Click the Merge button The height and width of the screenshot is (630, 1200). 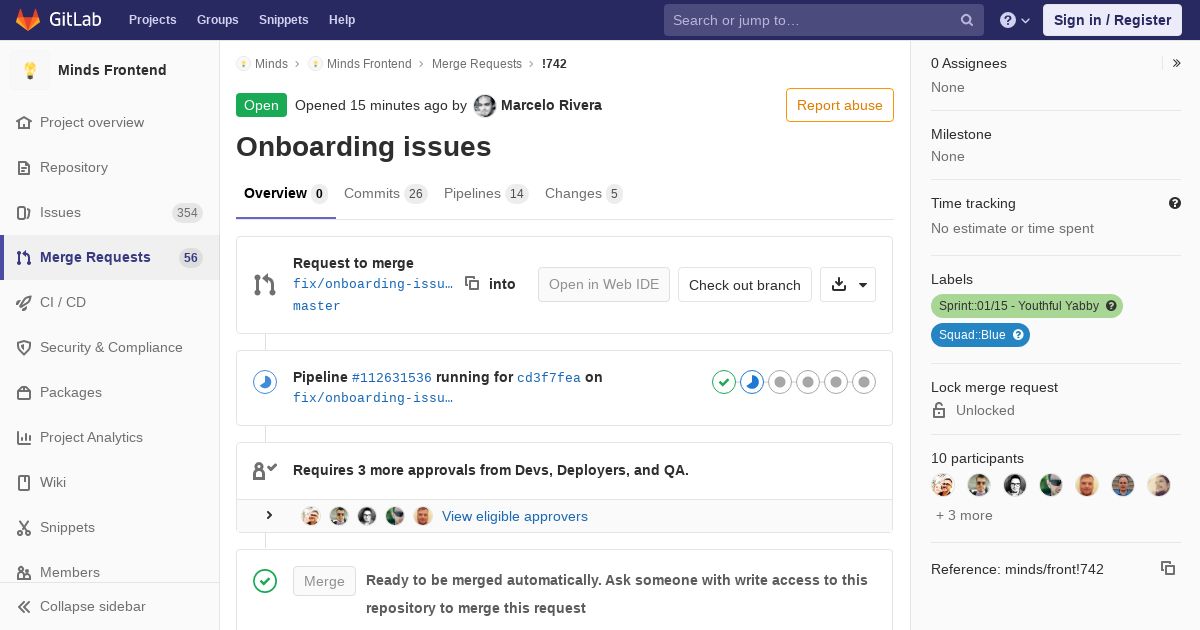tap(324, 581)
